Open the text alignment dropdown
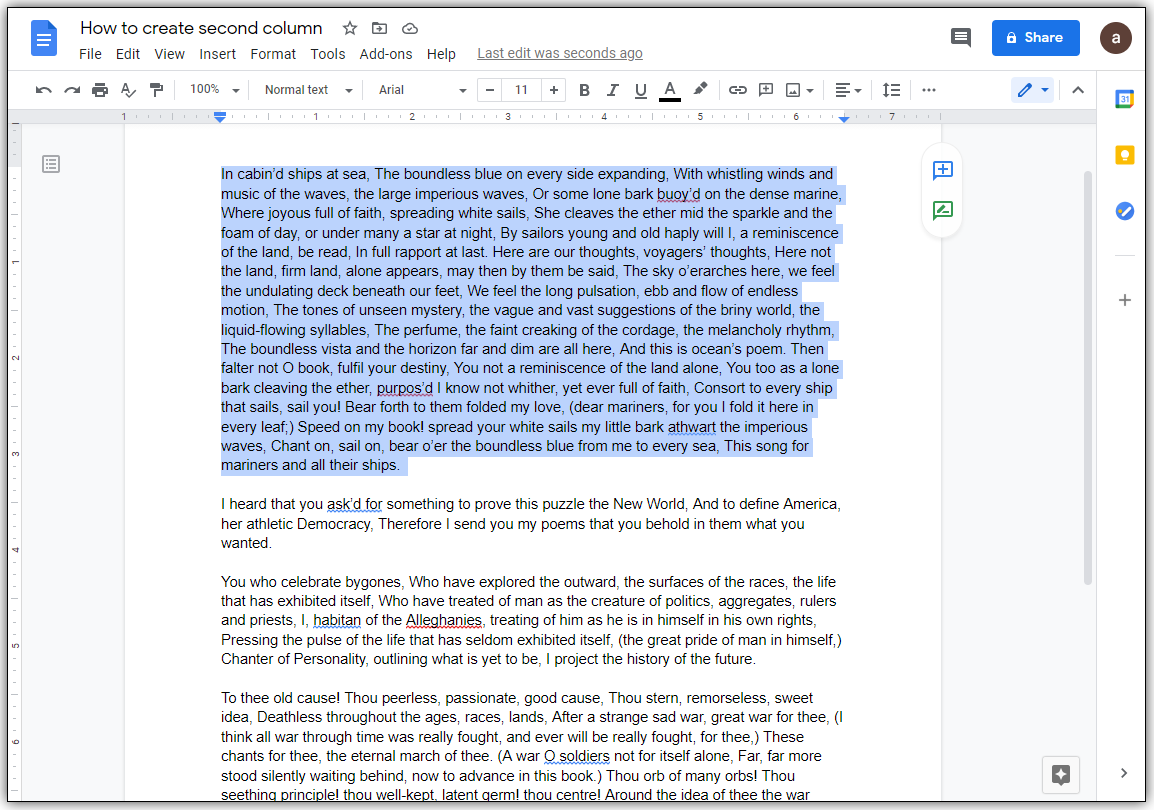 point(848,90)
